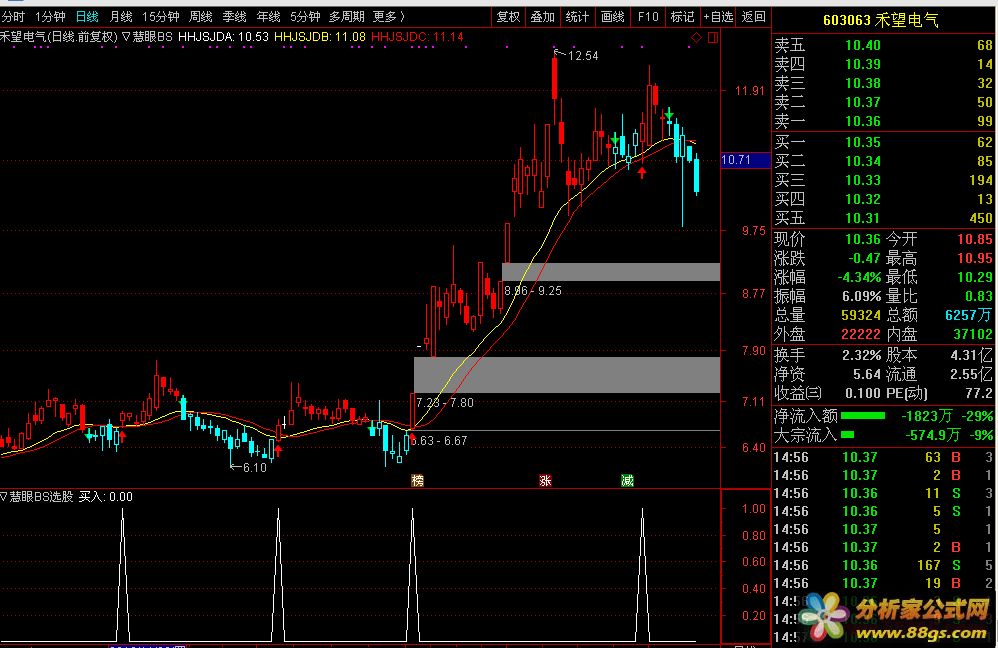Select the 季线 quarterly period
This screenshot has width=998, height=648.
click(x=234, y=17)
